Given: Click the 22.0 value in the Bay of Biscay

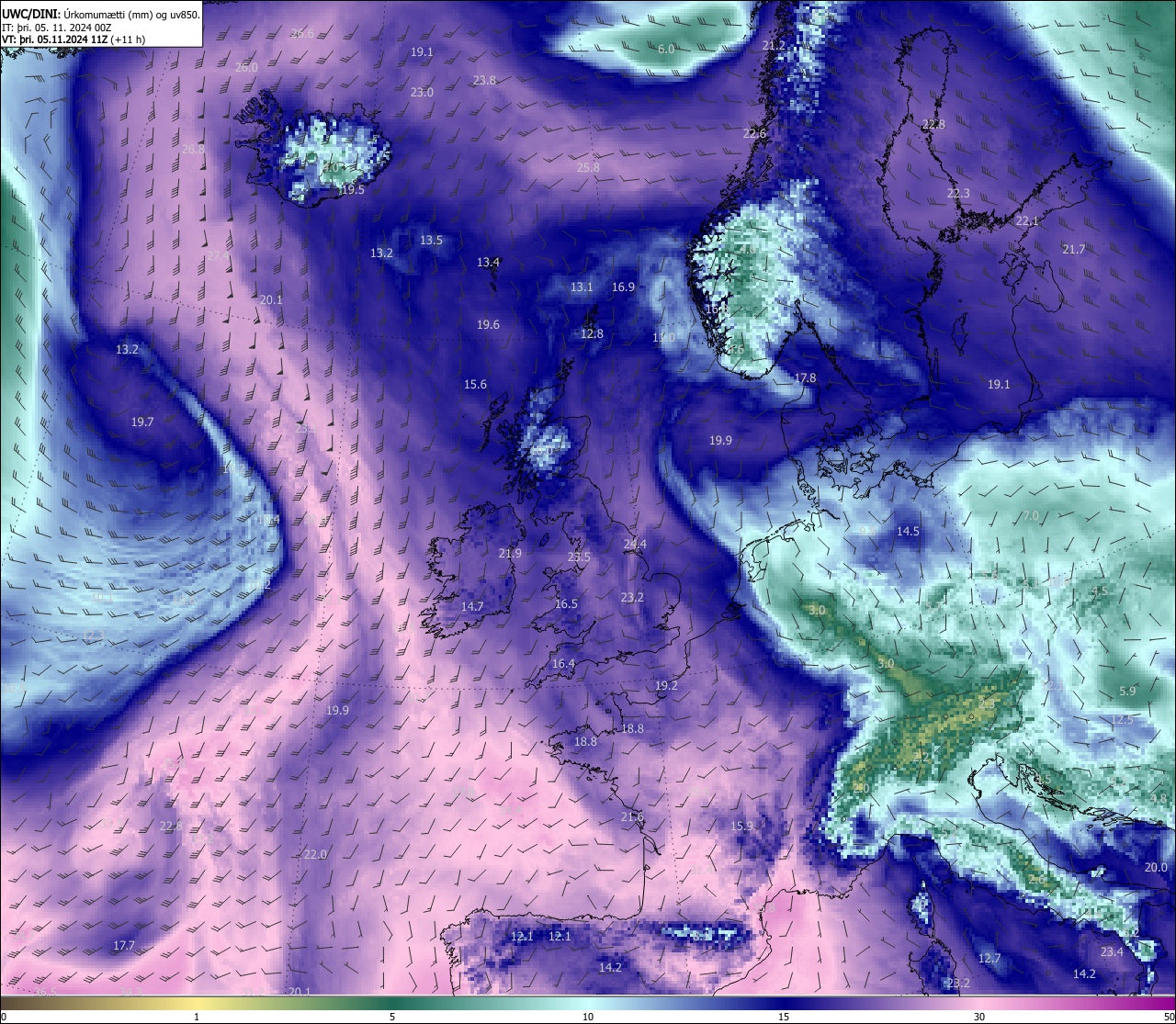Looking at the screenshot, I should pyautogui.click(x=315, y=854).
